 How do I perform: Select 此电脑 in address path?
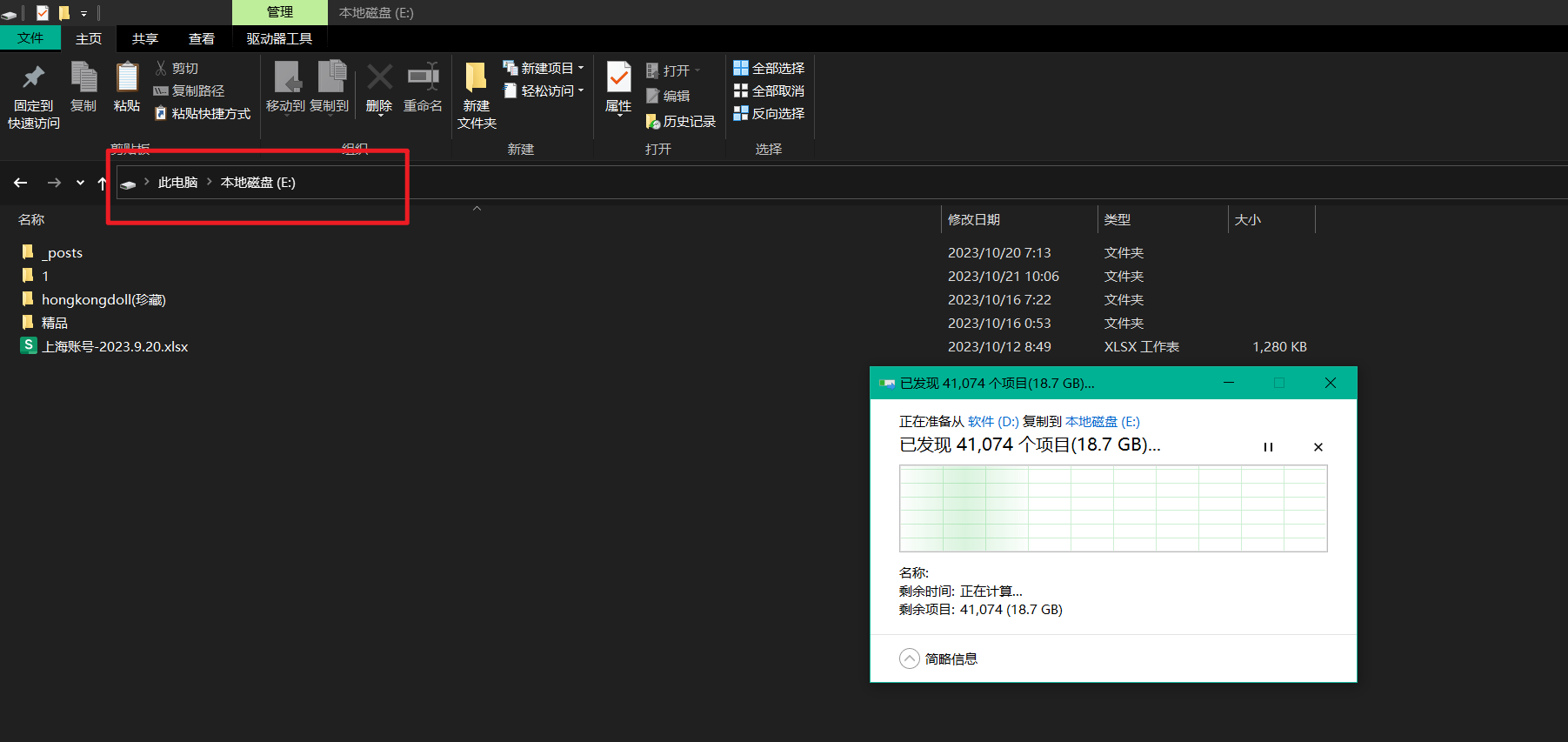(x=177, y=182)
